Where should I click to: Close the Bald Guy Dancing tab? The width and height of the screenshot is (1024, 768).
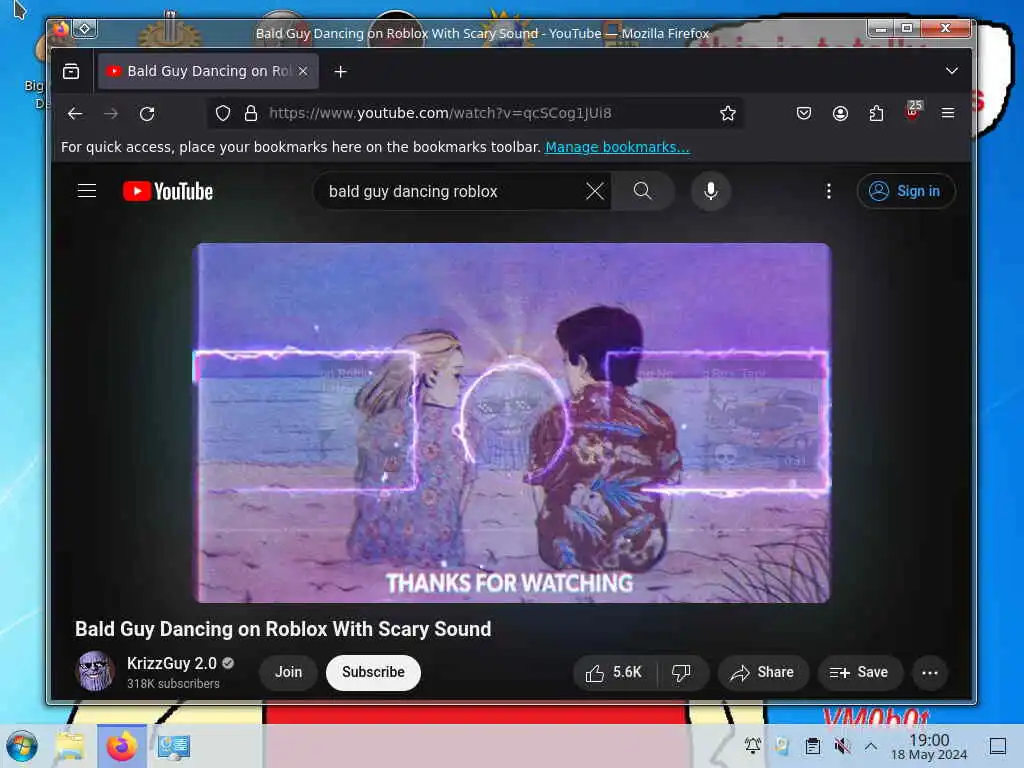[x=302, y=71]
